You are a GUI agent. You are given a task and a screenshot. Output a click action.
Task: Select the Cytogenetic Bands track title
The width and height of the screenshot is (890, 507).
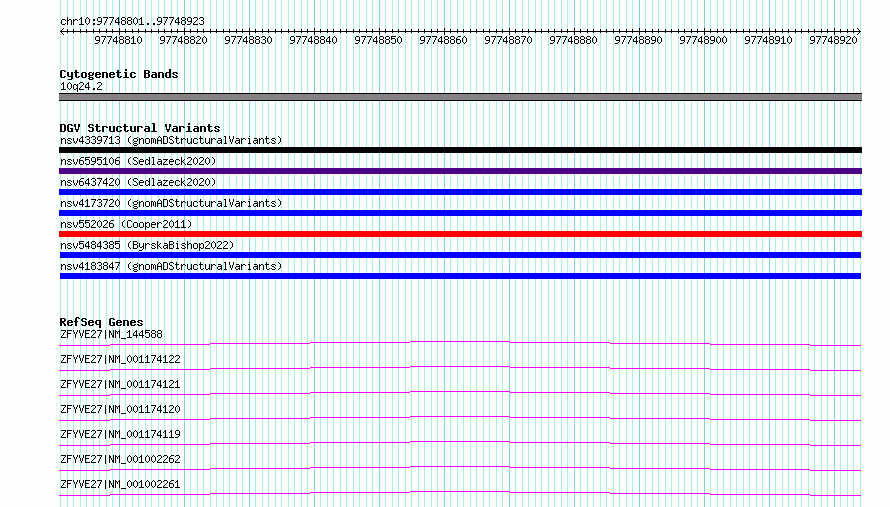[119, 74]
